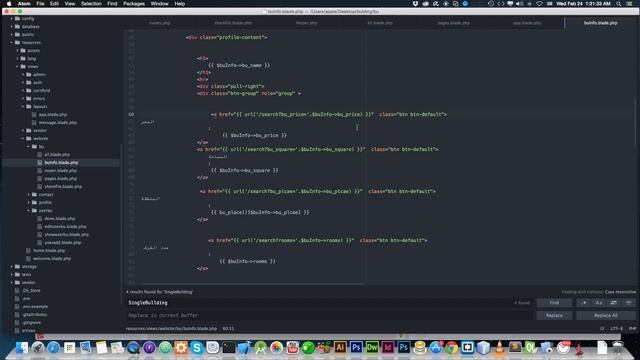This screenshot has height=360, width=640.
Task: Collapse the layouts folder
Action: [40, 107]
